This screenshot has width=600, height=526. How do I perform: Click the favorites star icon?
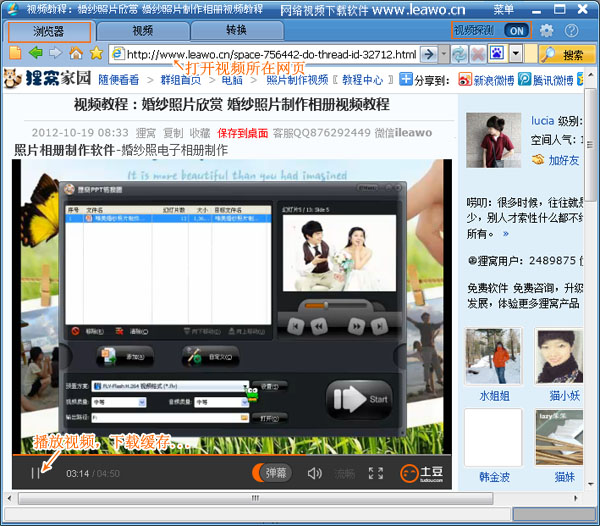[x=96, y=53]
